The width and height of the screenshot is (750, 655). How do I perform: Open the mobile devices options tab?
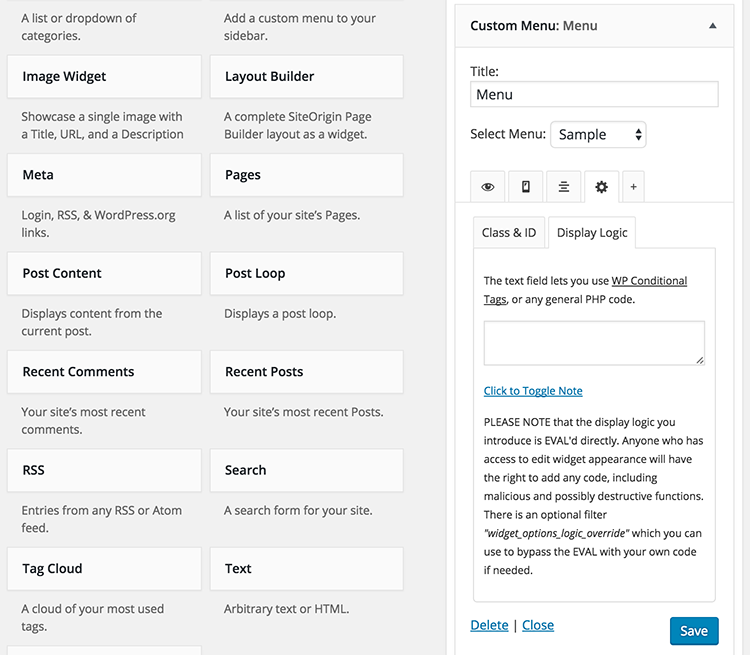[525, 186]
